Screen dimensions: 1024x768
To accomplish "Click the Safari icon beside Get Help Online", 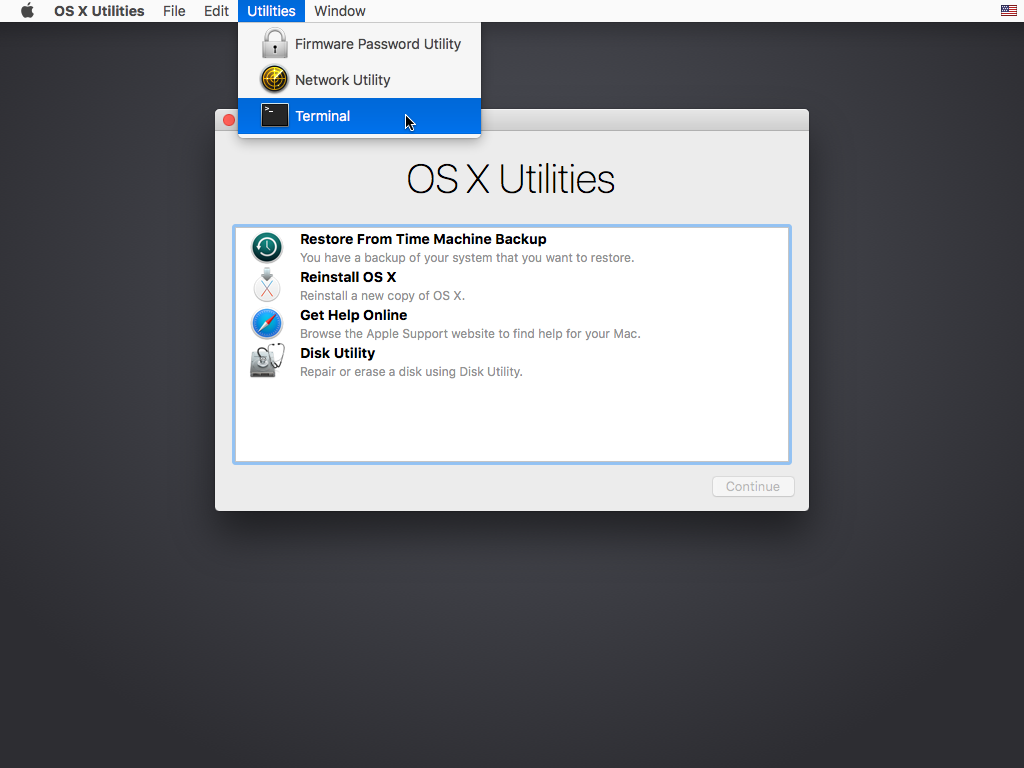I will pos(266,323).
